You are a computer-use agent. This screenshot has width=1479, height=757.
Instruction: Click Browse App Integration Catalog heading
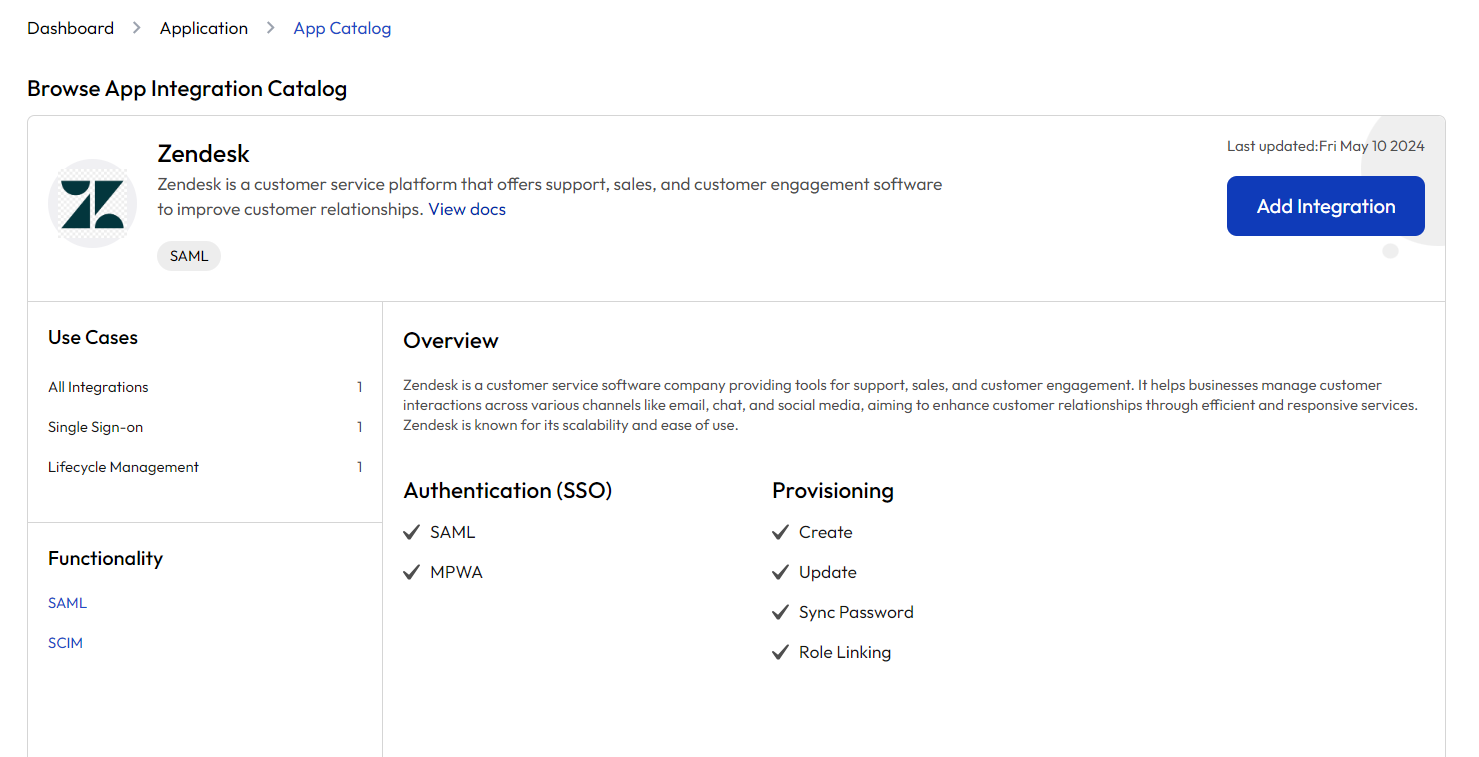tap(187, 88)
